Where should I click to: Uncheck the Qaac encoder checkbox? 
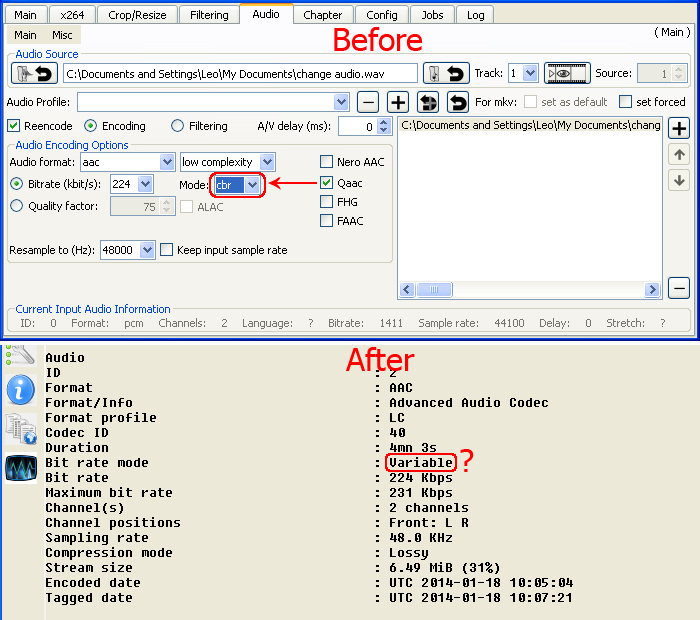tap(326, 183)
